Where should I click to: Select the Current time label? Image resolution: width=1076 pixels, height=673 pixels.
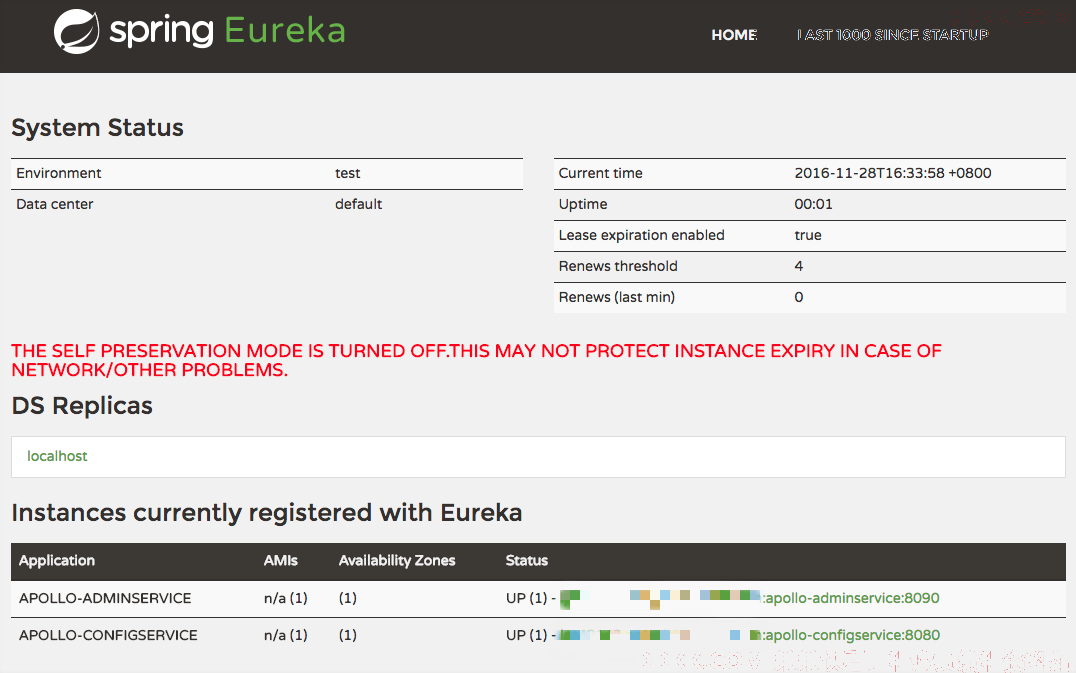pyautogui.click(x=600, y=174)
